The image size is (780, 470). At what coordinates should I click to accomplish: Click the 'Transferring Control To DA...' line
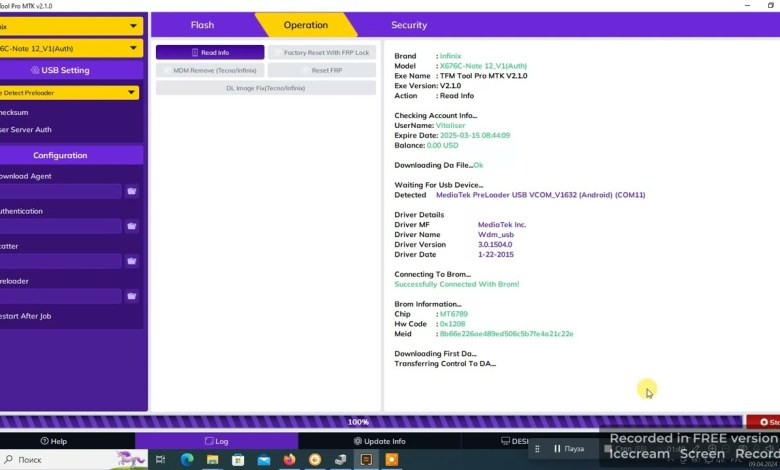click(x=445, y=364)
